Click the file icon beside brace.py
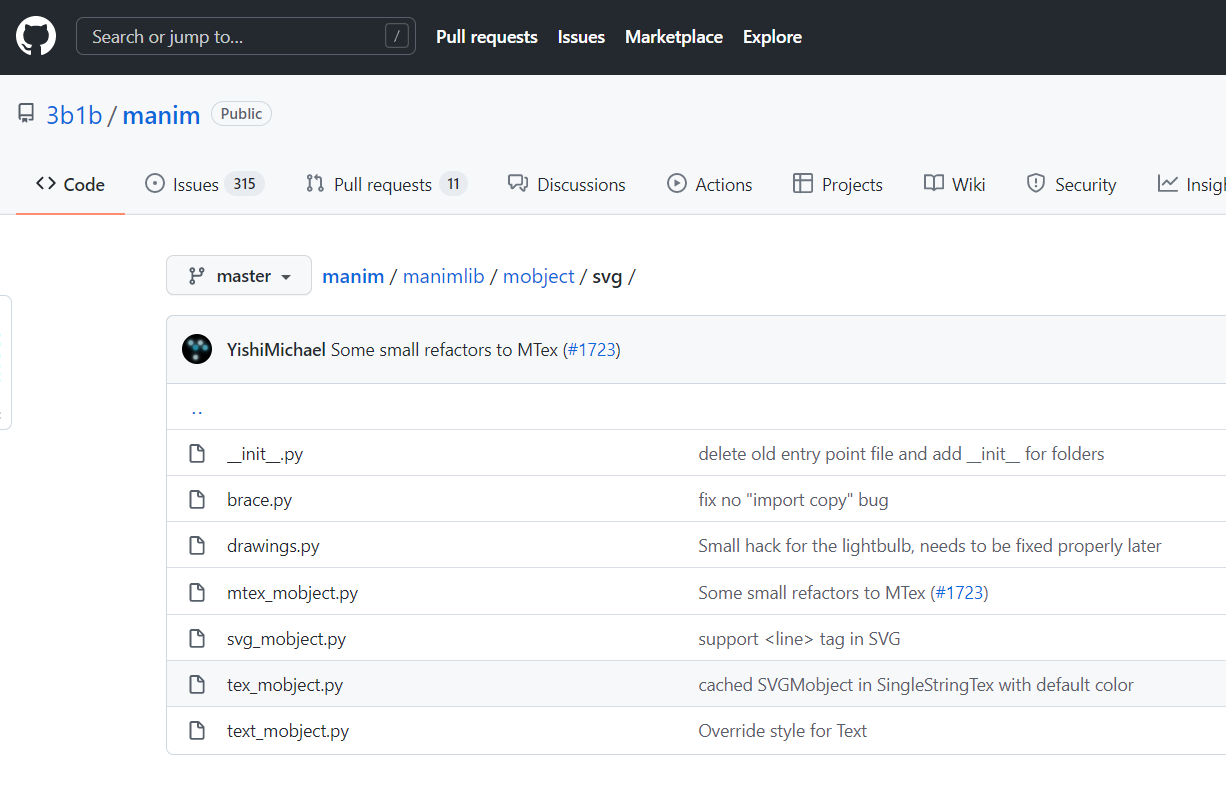The height and width of the screenshot is (798, 1226). (197, 499)
